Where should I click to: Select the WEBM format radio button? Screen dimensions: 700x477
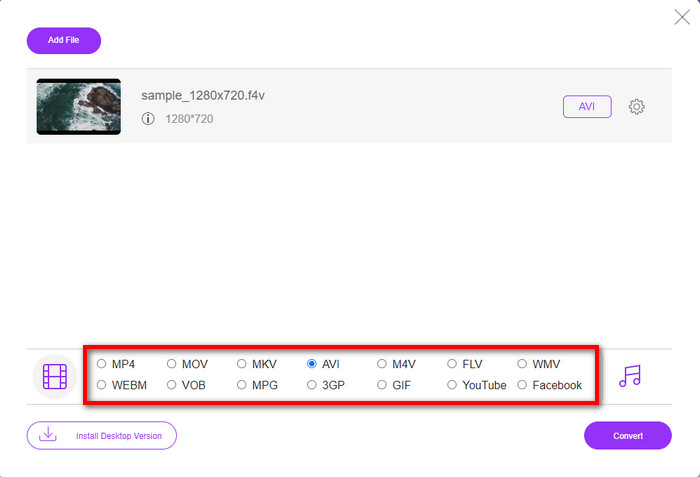pos(101,385)
